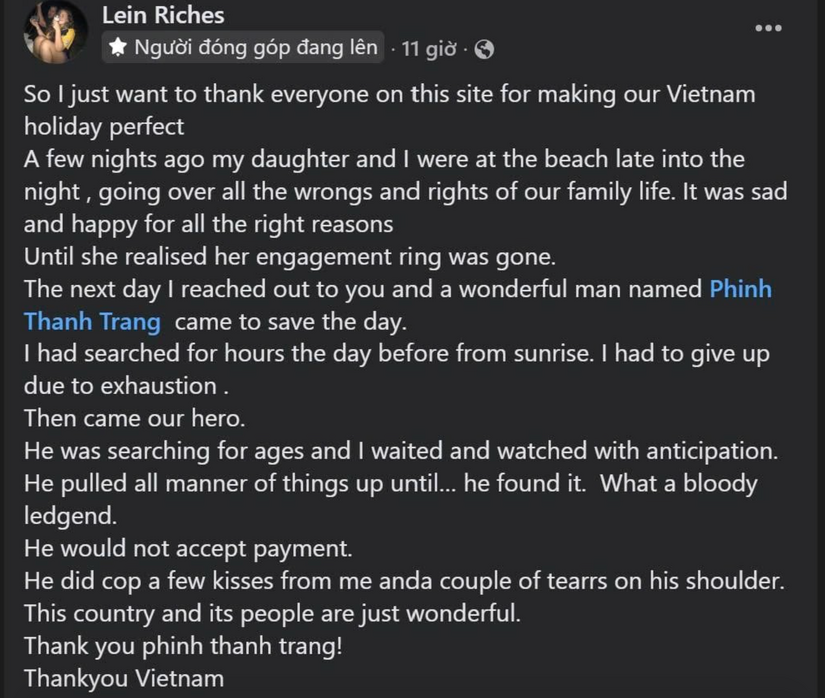The image size is (825, 698).
Task: Click the line "Thank you phinh thanh trang!"
Action: click(x=183, y=646)
